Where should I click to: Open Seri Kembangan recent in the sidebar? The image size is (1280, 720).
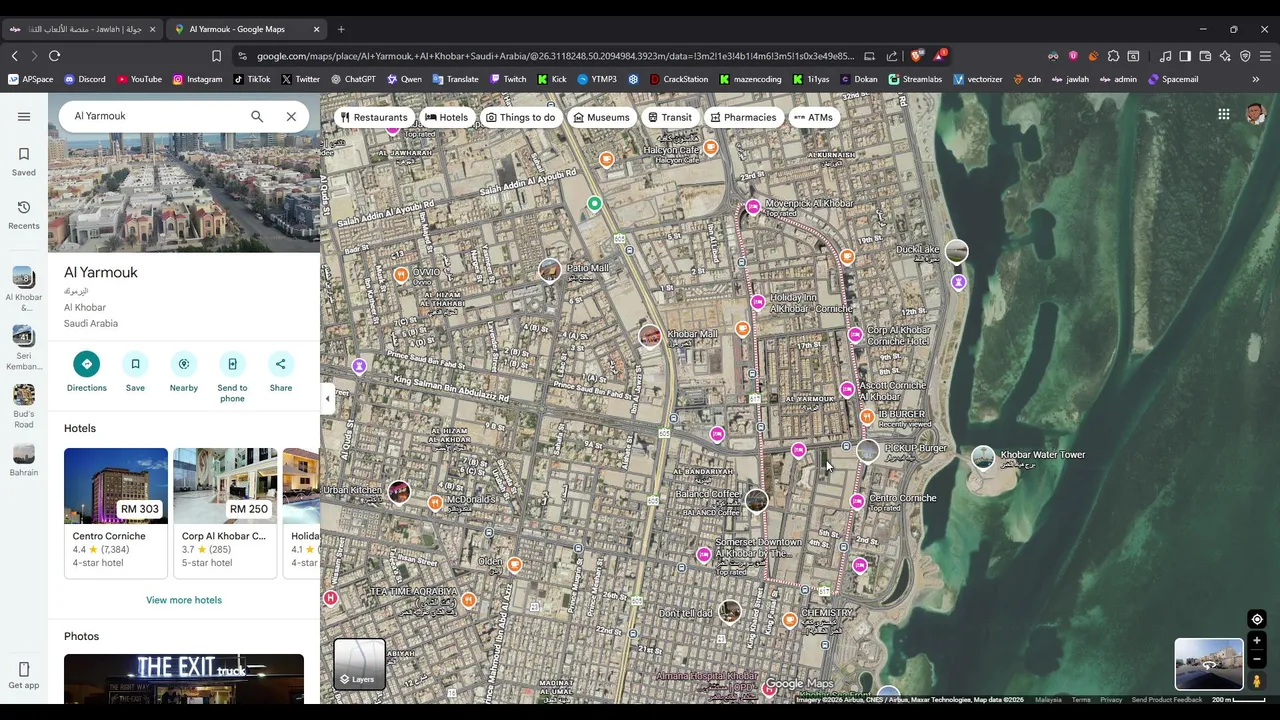24,348
